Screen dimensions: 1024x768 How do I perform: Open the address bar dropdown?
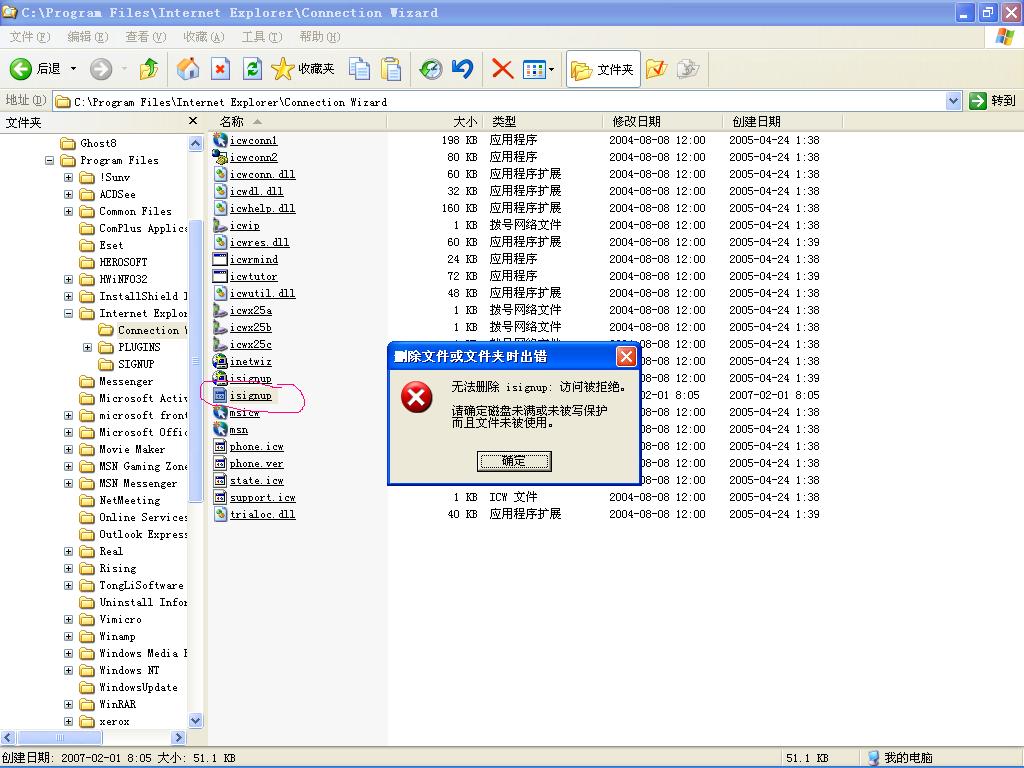[x=953, y=101]
